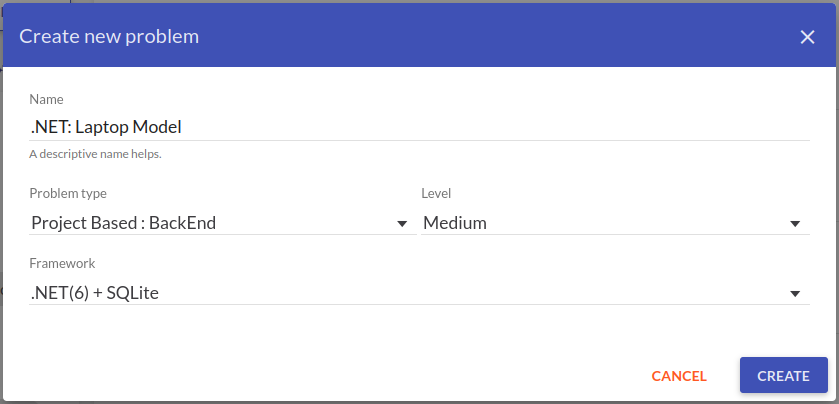Click the 'A descriptive name helps.' hint
The width and height of the screenshot is (839, 404).
[x=95, y=154]
